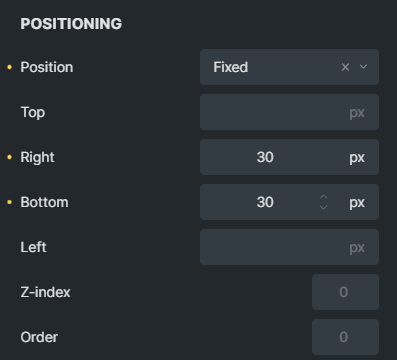
Task: Clear the Fixed position value
Action: pos(345,67)
